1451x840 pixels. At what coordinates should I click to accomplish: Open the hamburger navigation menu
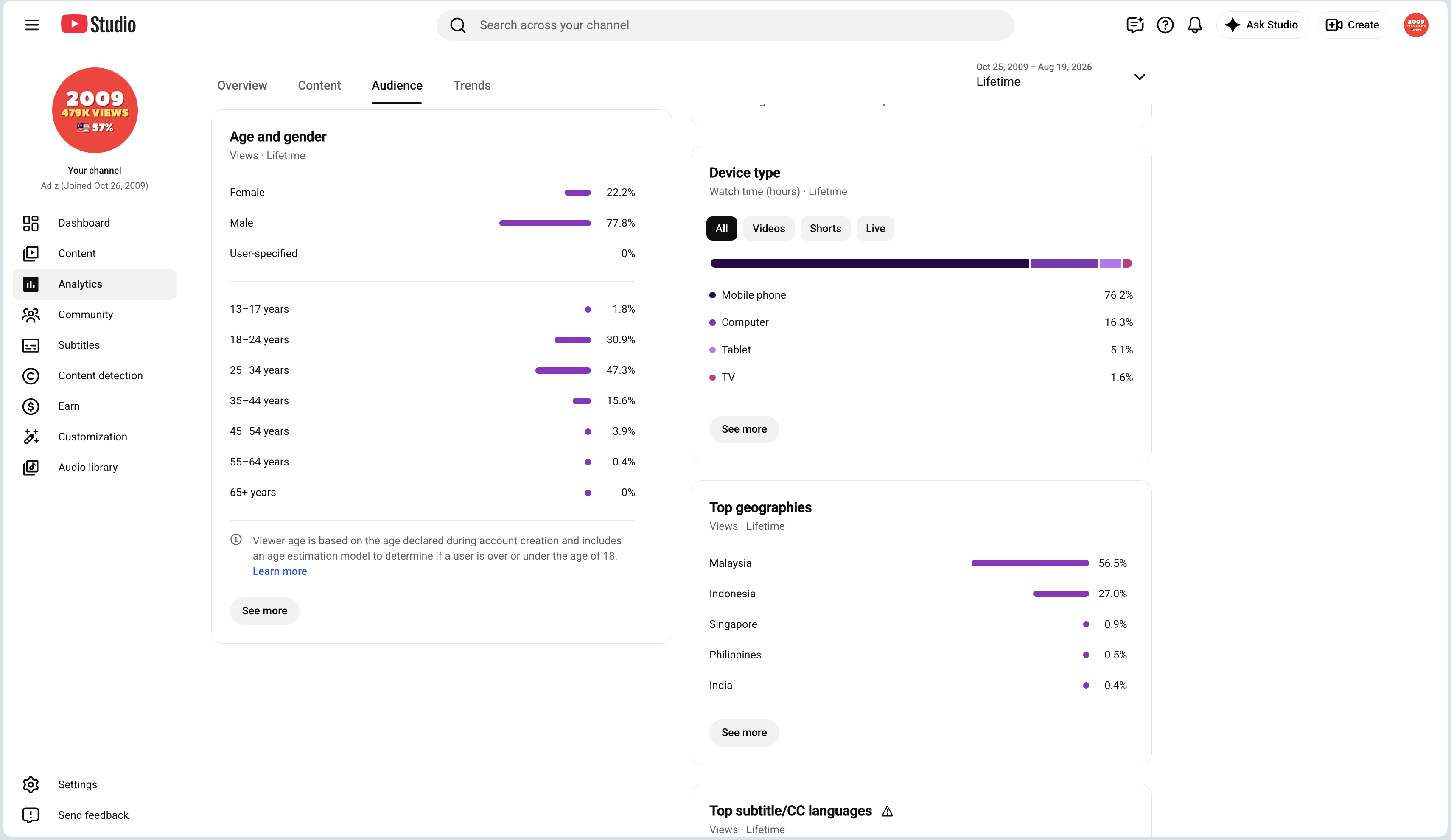[32, 25]
